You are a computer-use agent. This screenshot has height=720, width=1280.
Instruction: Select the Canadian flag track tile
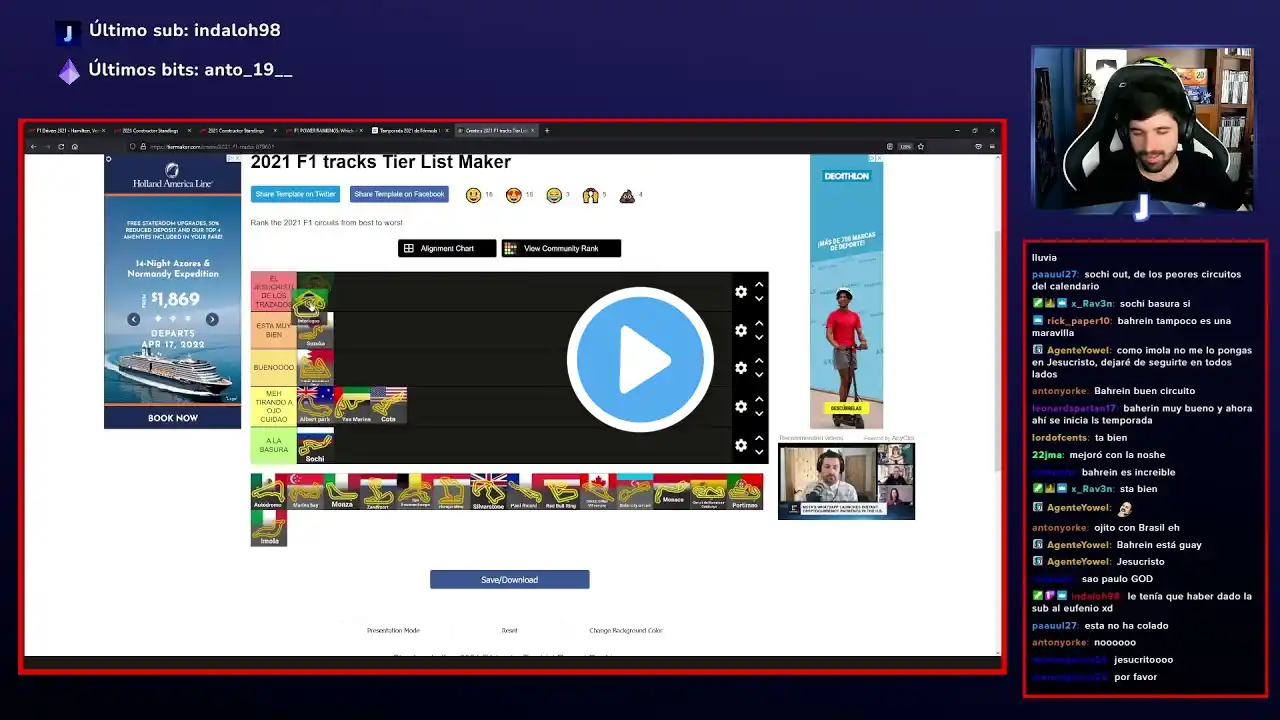click(x=598, y=492)
